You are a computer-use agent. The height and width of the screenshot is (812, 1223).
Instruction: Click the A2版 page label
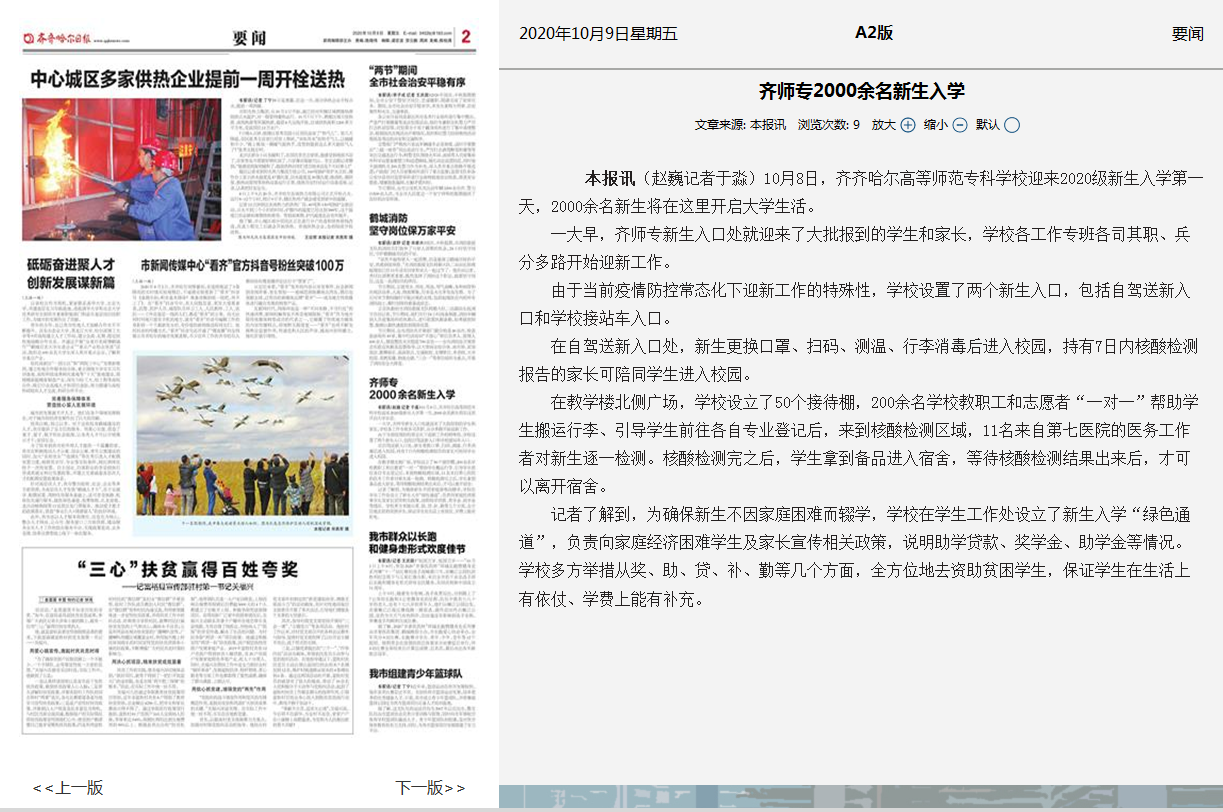point(873,33)
